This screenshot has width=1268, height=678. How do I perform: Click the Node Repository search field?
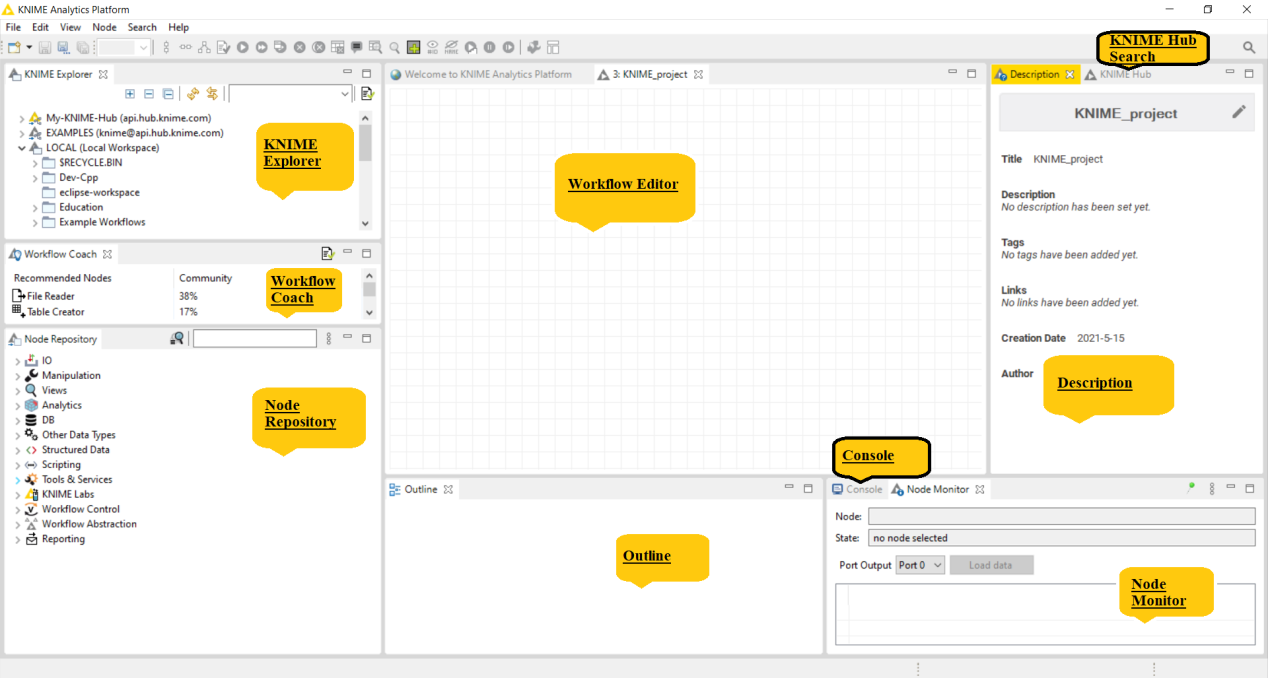tap(254, 339)
